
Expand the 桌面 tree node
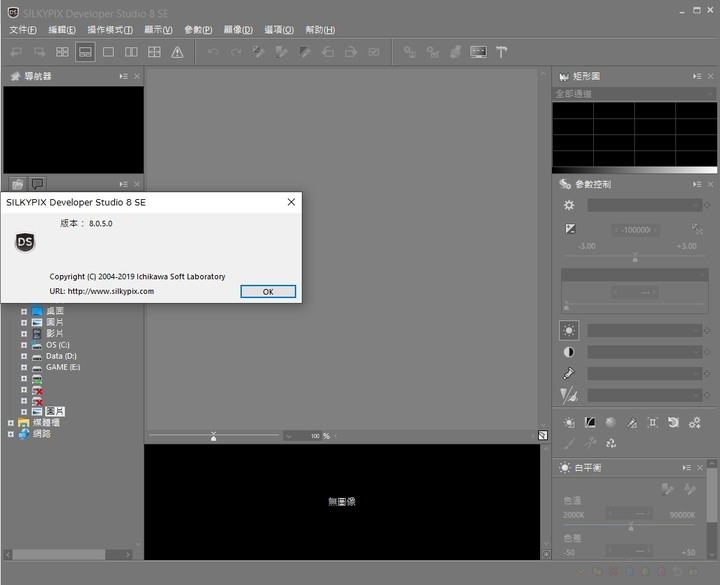coord(24,311)
